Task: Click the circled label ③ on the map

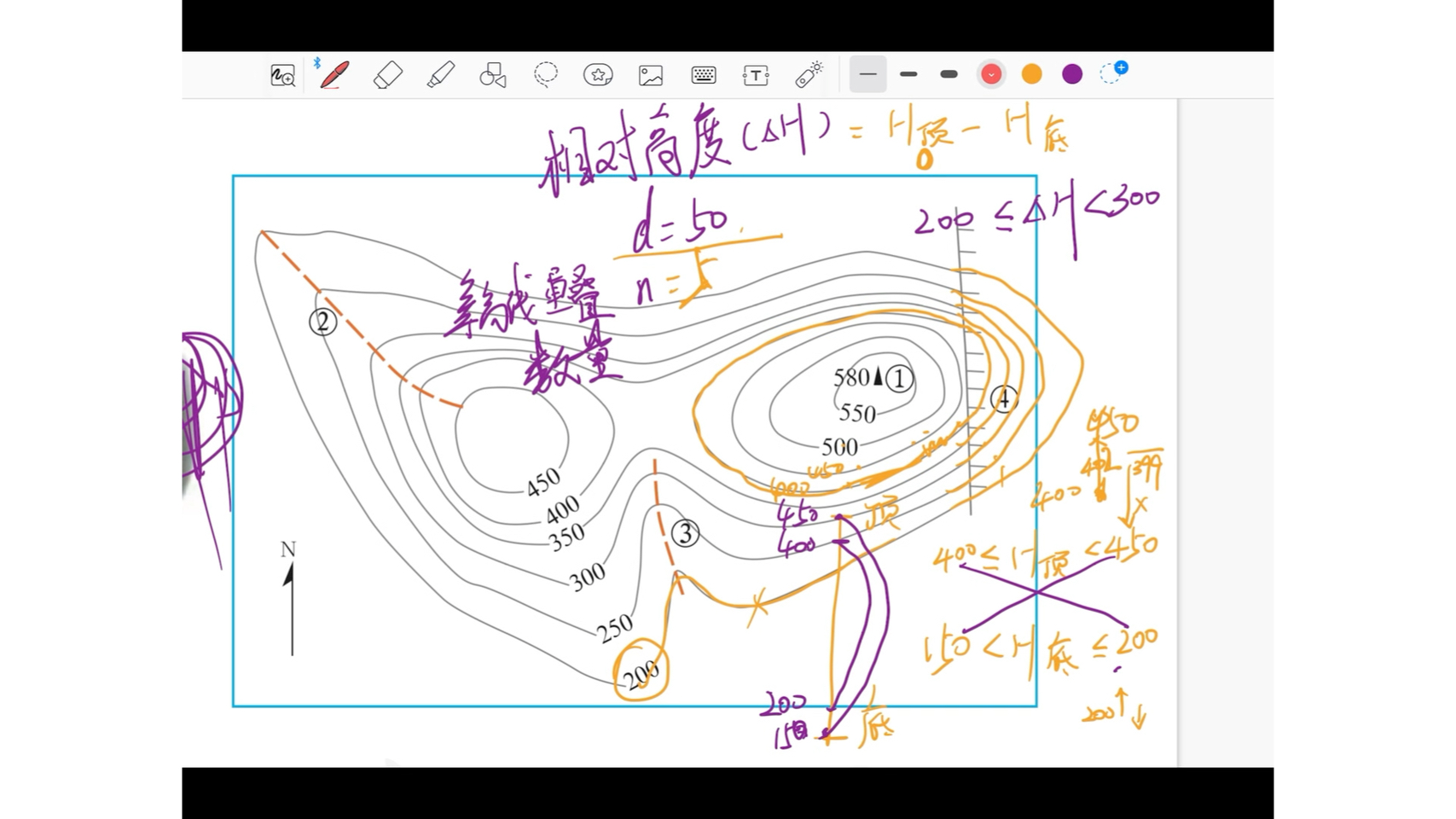Action: click(x=685, y=533)
